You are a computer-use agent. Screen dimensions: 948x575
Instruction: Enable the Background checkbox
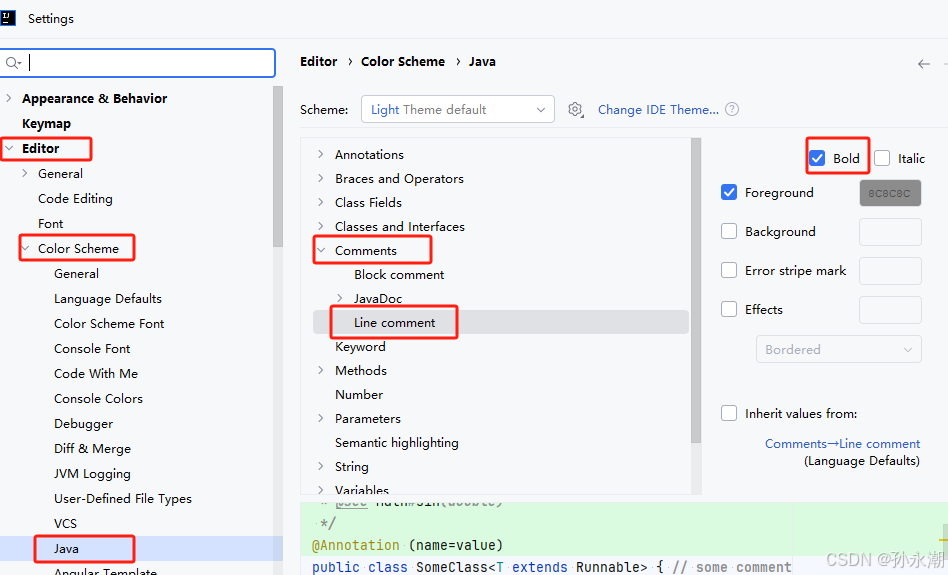pyautogui.click(x=729, y=232)
